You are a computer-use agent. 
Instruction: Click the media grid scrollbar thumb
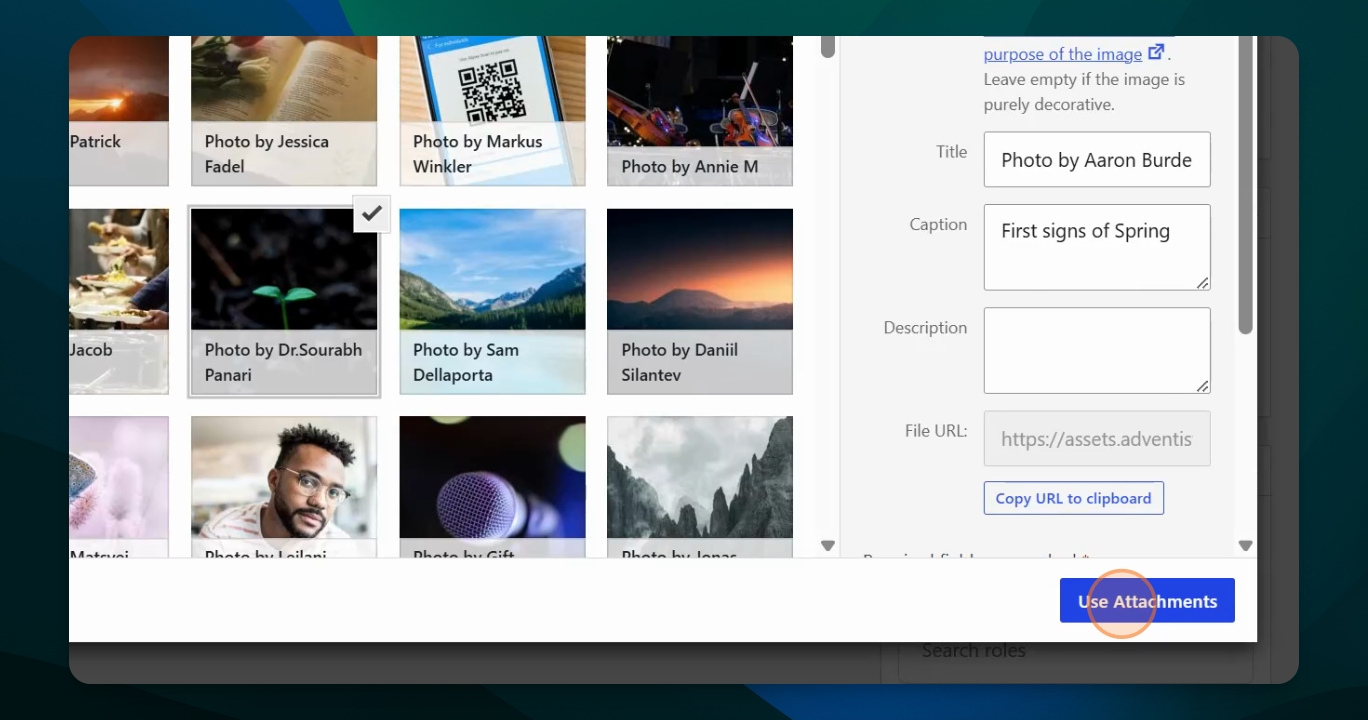click(827, 47)
